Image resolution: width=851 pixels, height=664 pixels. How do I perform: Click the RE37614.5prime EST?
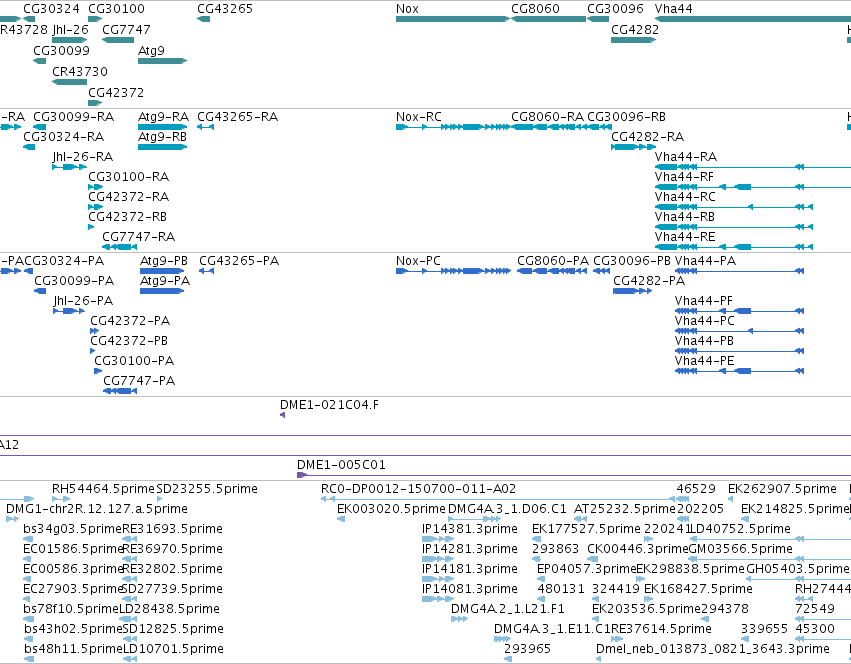[617, 639]
